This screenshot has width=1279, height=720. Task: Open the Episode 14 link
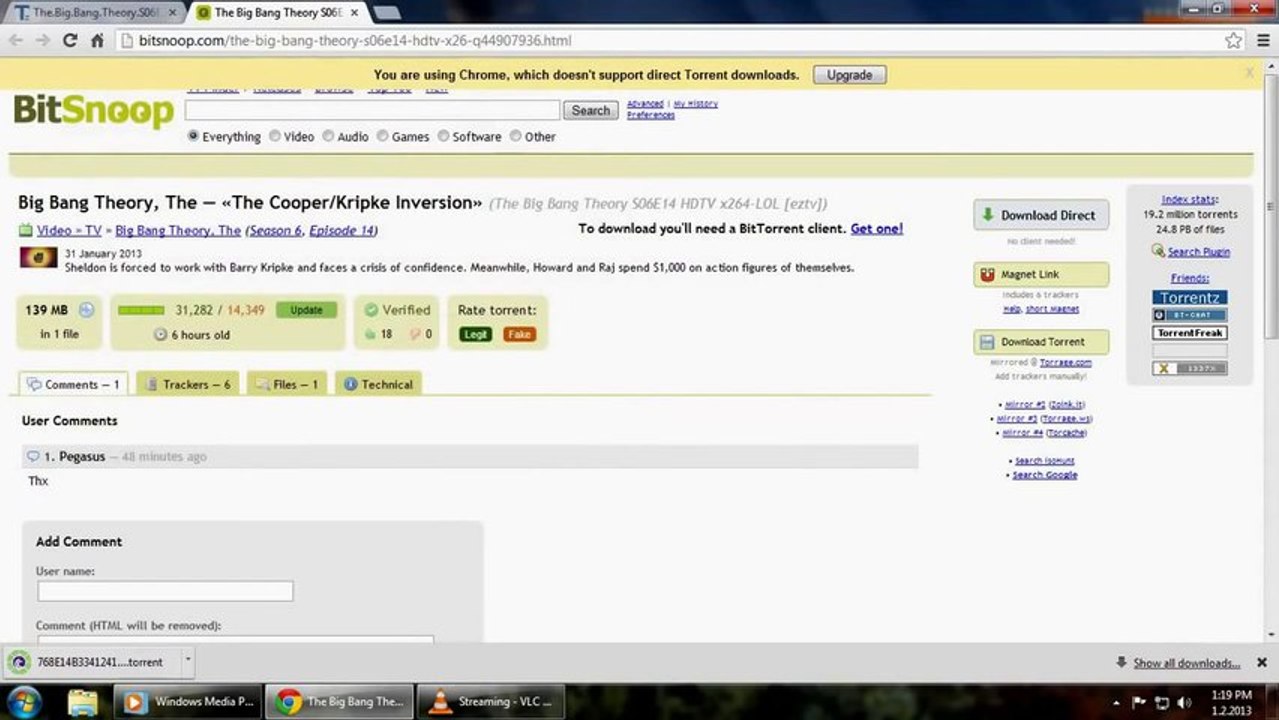click(341, 231)
